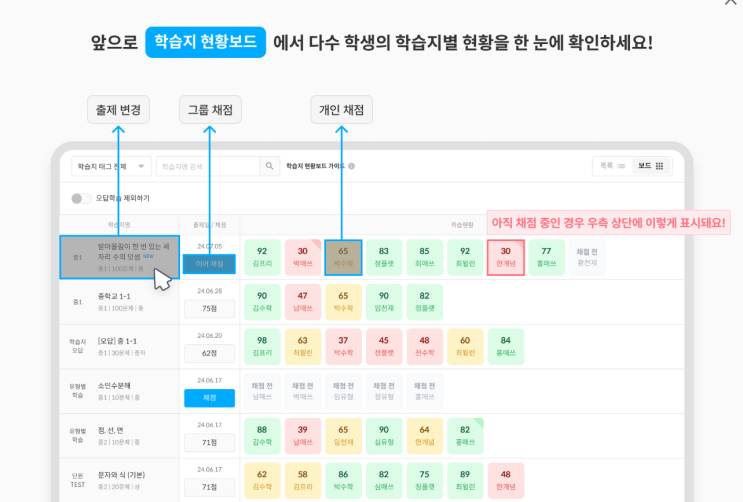Click the 학습지명 검색 input field
The image size is (743, 502).
click(208, 166)
